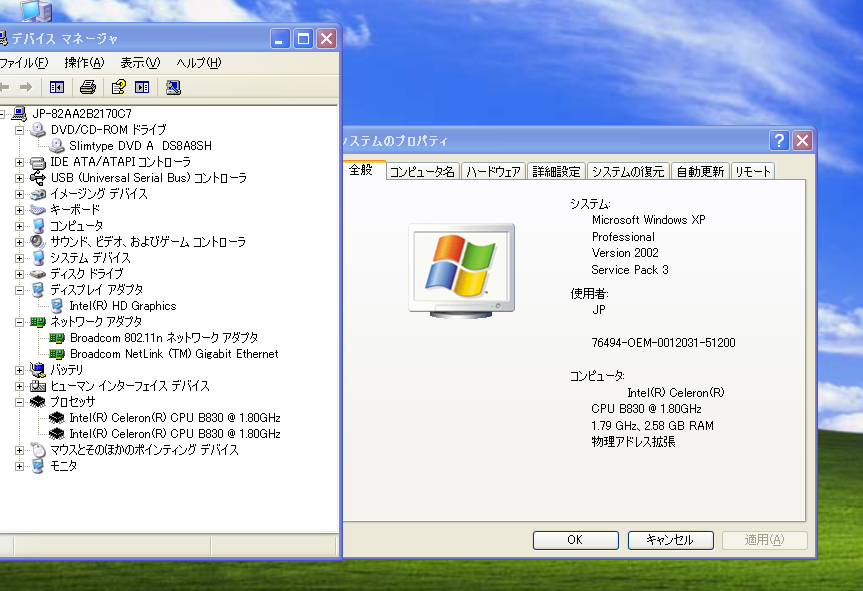This screenshot has height=591, width=863.
Task: Click the Forward arrow in Device Manager toolbar
Action: coord(26,87)
